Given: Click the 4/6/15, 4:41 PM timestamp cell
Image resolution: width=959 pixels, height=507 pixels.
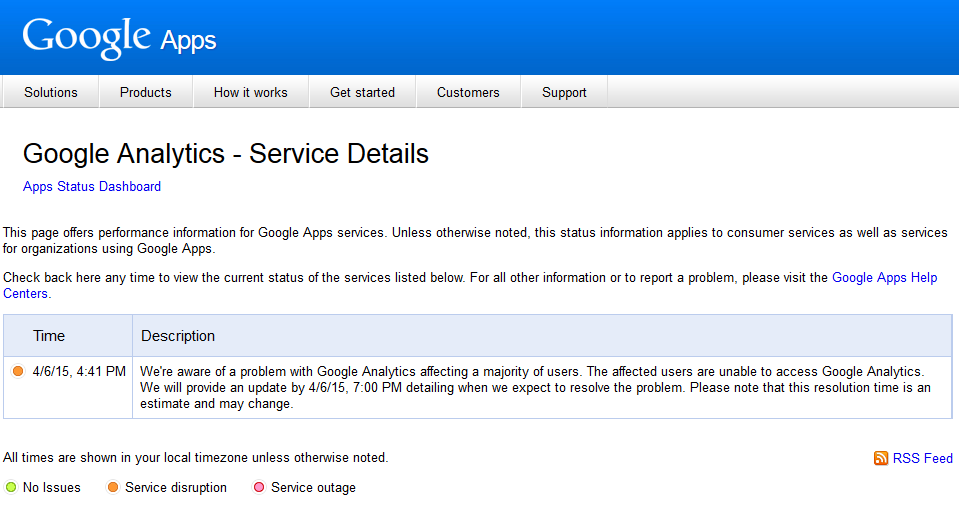Looking at the screenshot, I should click(x=79, y=371).
